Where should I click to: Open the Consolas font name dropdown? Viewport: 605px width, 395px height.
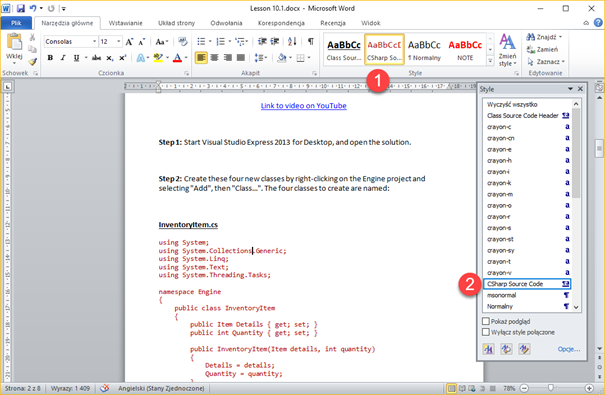(94, 41)
